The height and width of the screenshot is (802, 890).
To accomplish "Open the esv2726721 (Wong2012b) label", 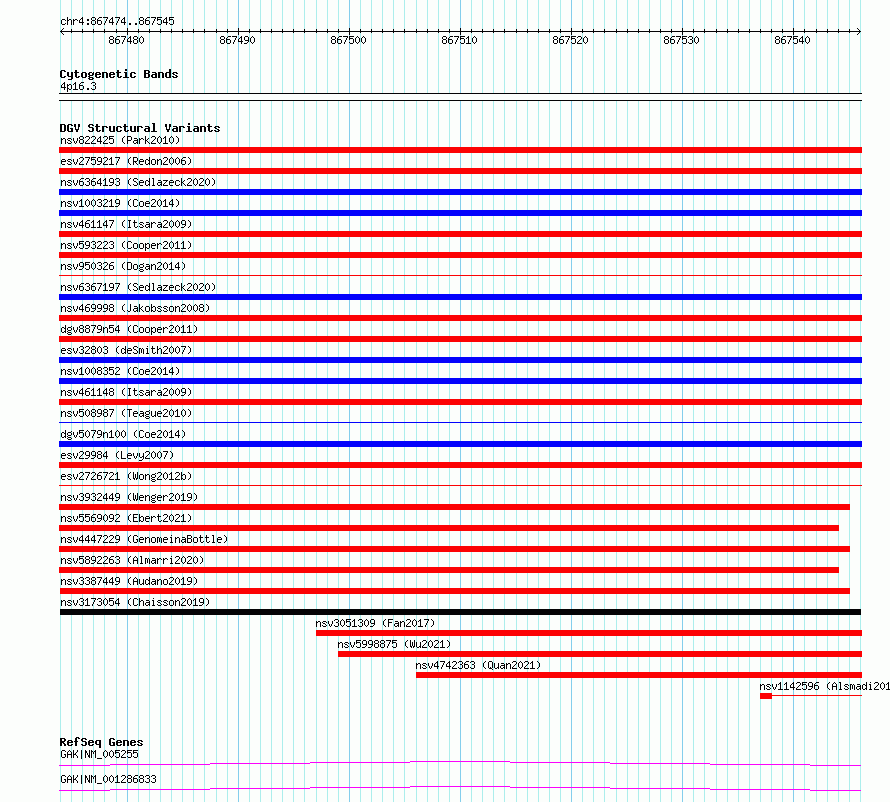I will click(126, 476).
